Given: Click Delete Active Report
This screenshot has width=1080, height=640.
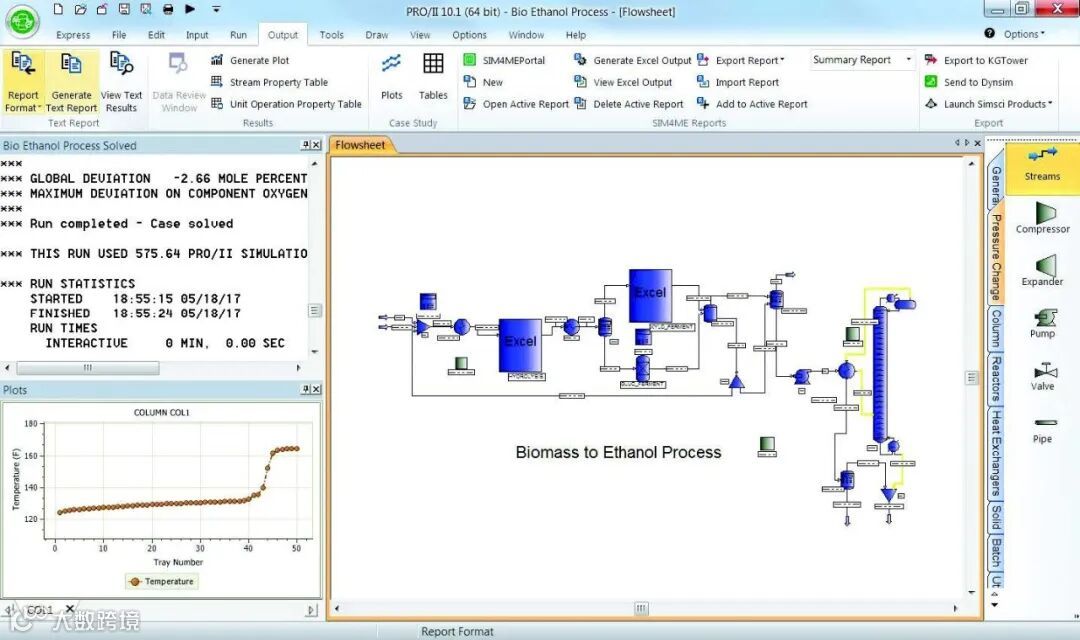Looking at the screenshot, I should 628,104.
